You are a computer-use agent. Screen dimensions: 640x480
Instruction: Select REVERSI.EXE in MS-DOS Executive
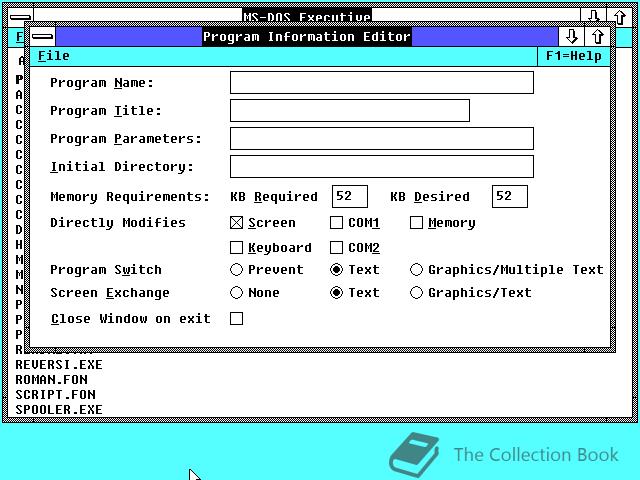pyautogui.click(x=59, y=364)
